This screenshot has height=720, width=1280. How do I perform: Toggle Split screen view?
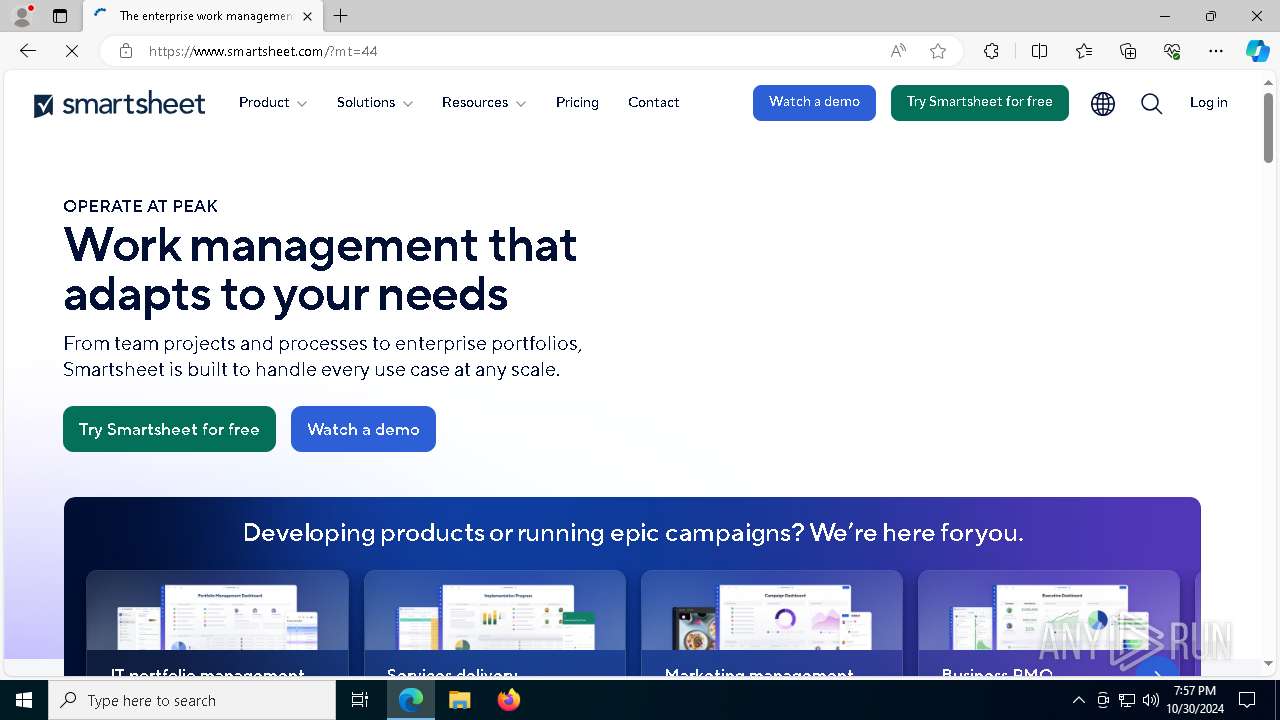tap(1039, 51)
